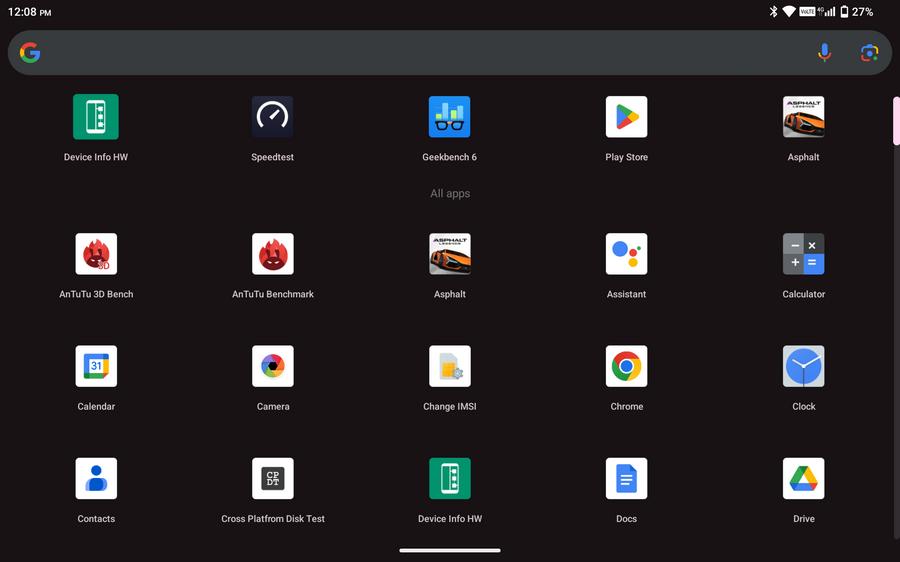The image size is (900, 562).
Task: Tap the Bluetooth status icon
Action: click(773, 11)
